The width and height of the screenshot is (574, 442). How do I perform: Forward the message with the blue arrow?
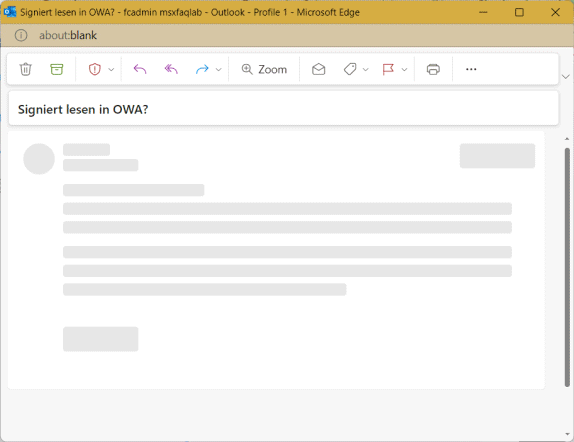coord(202,69)
